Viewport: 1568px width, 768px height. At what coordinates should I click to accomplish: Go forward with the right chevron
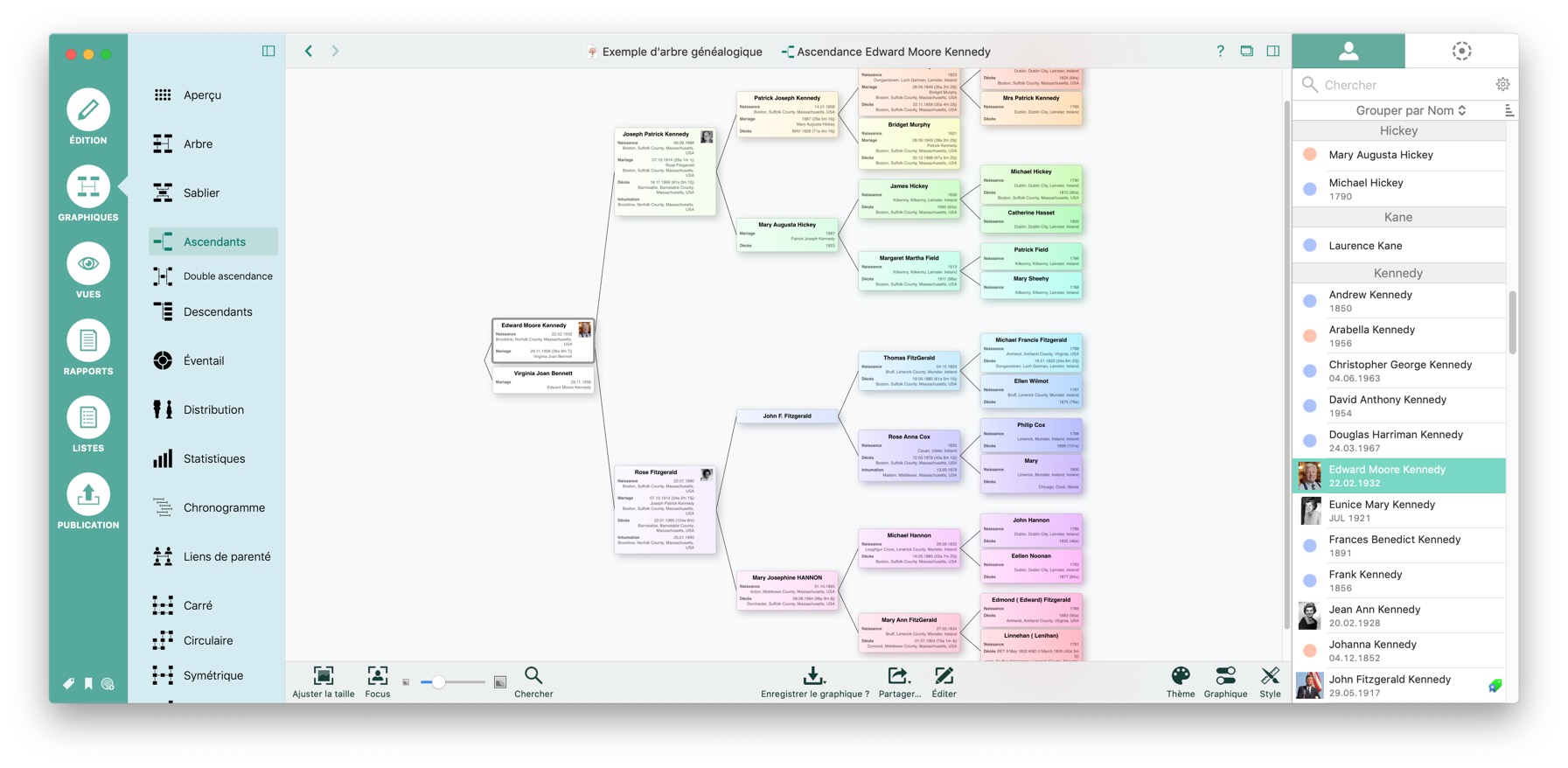[335, 51]
